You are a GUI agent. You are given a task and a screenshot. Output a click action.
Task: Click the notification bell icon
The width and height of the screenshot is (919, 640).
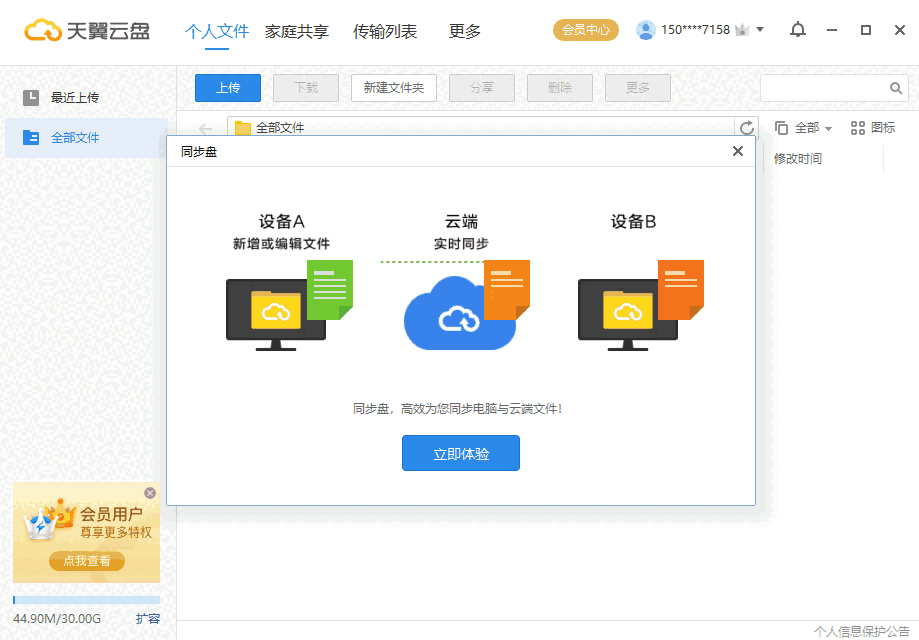pos(797,30)
